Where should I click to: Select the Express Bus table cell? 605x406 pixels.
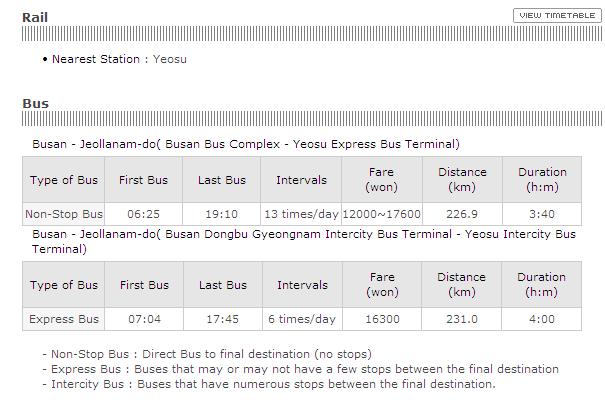tap(64, 319)
